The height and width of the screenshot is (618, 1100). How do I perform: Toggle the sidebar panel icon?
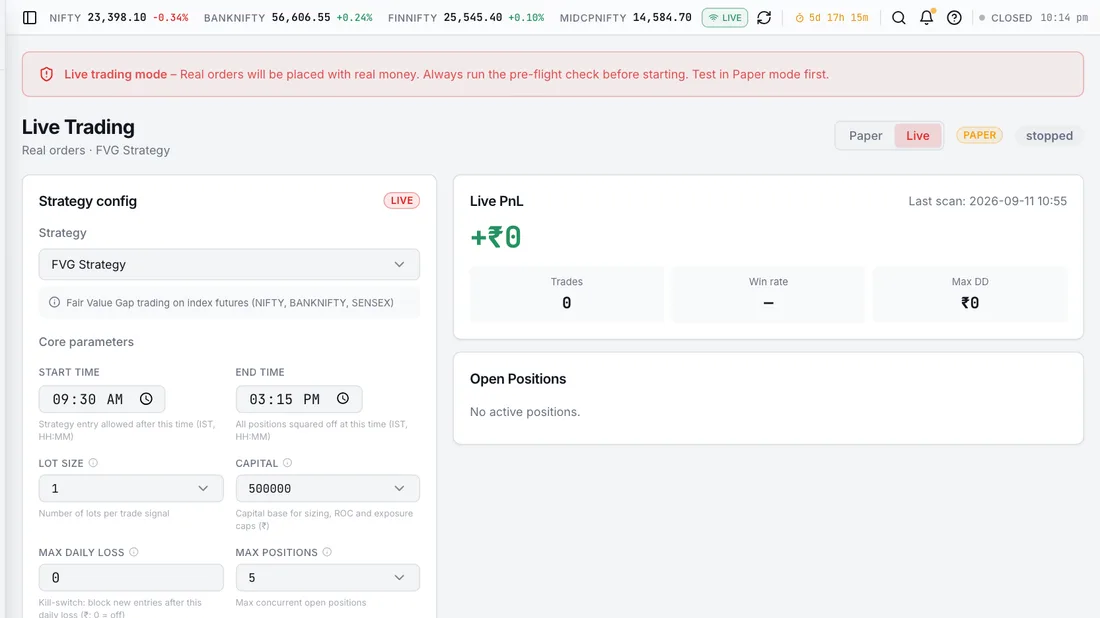(29, 18)
